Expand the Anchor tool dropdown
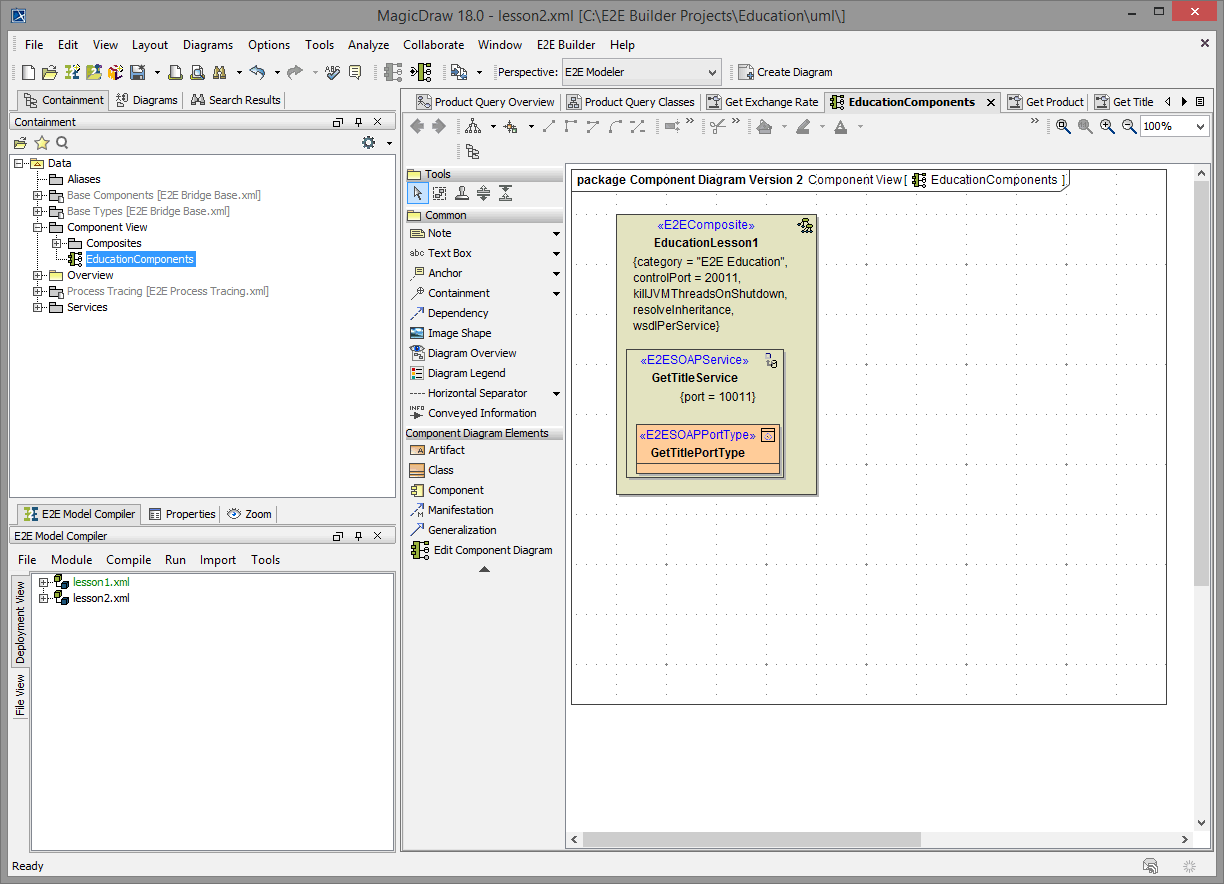Screen dimensions: 1224x884 click(555, 272)
